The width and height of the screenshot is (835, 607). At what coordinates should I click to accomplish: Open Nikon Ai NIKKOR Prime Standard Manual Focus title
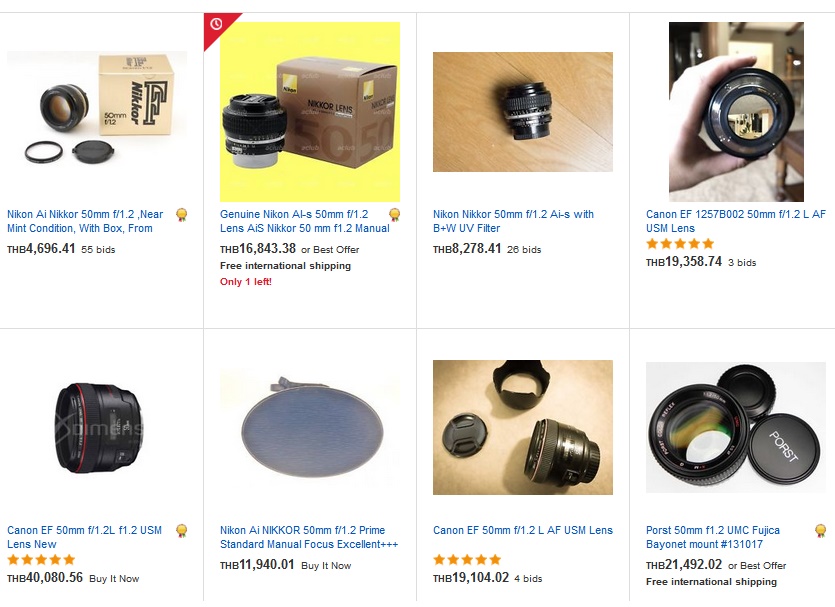pos(309,537)
